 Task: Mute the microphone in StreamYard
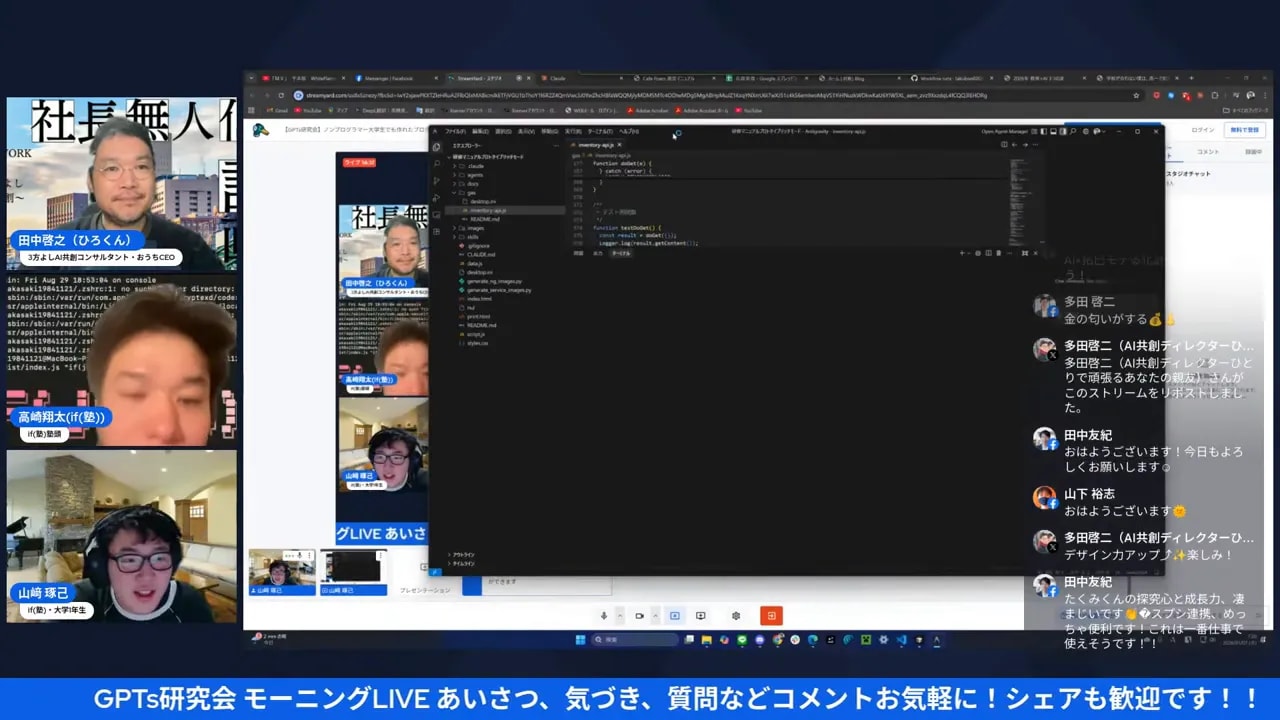click(604, 615)
